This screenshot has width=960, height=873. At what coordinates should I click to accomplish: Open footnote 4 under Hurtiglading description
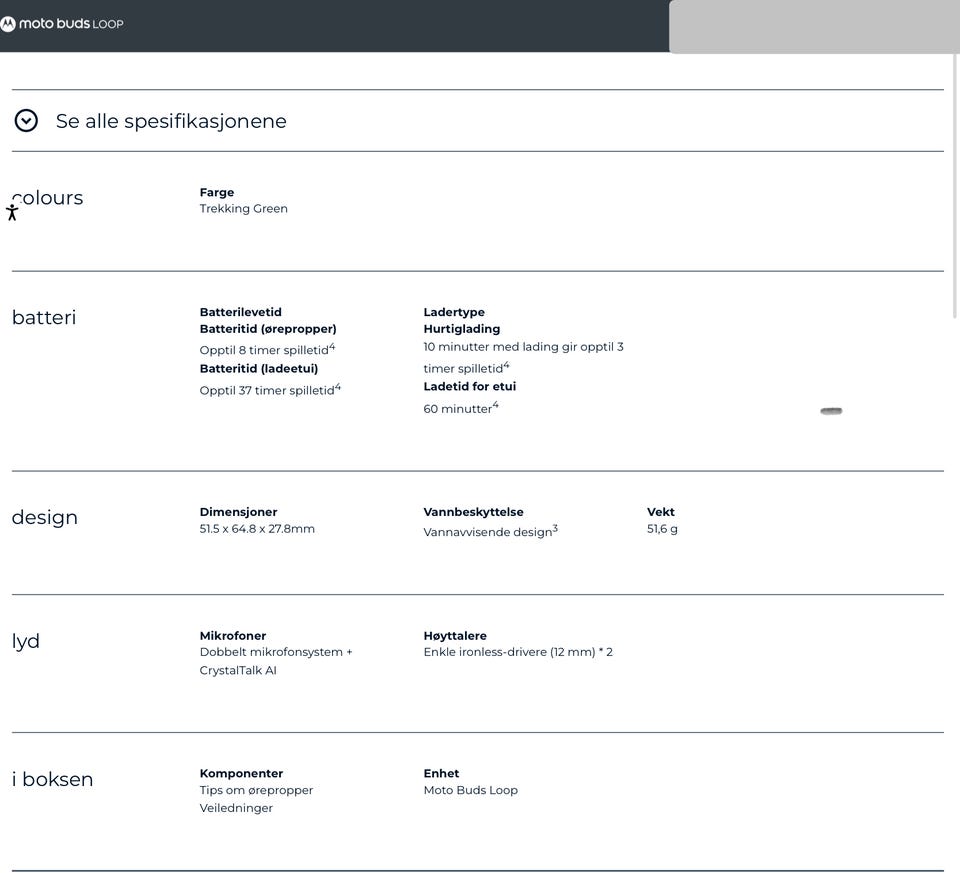point(506,364)
